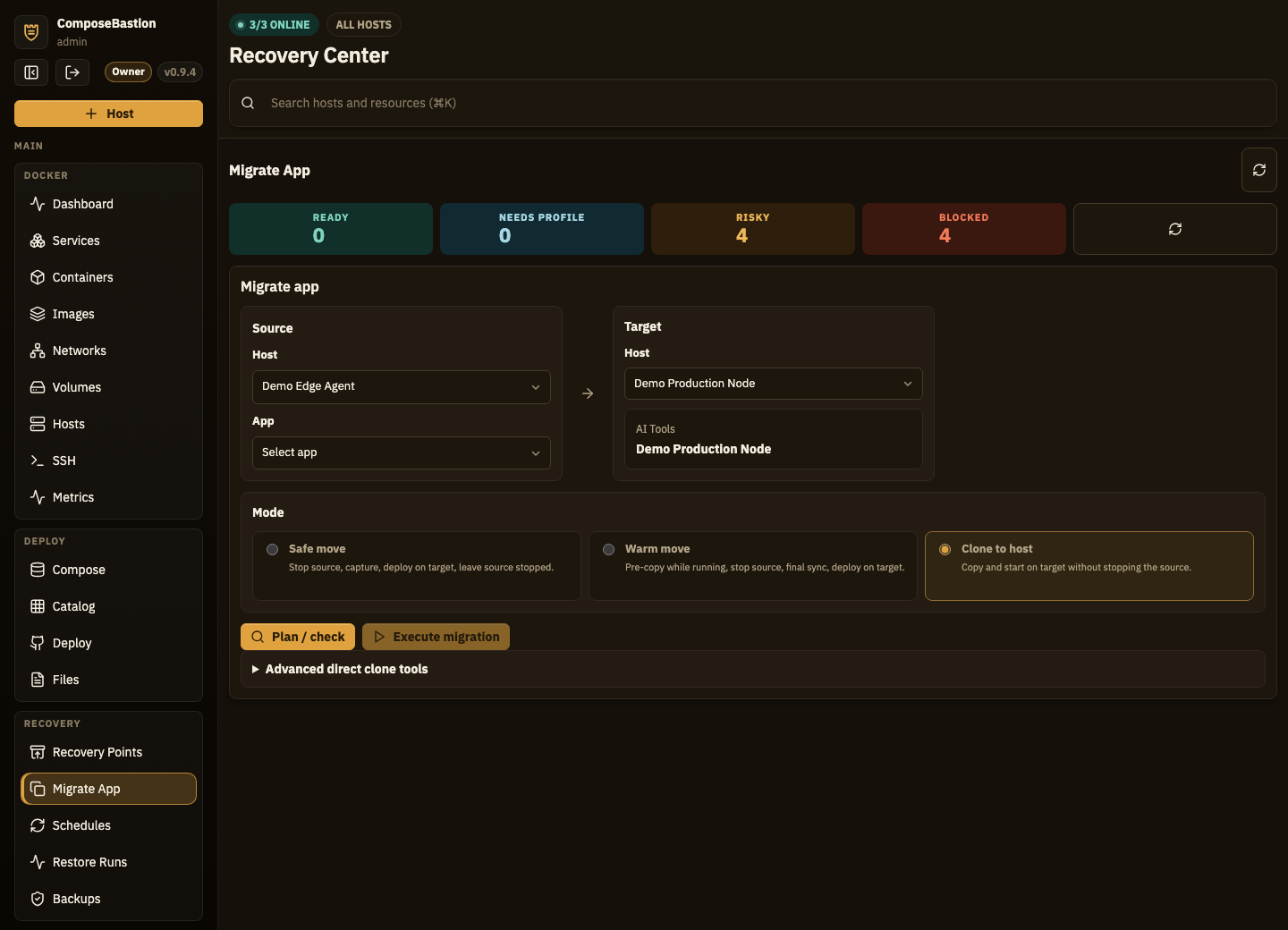
Task: Open the Select app dropdown
Action: point(402,452)
